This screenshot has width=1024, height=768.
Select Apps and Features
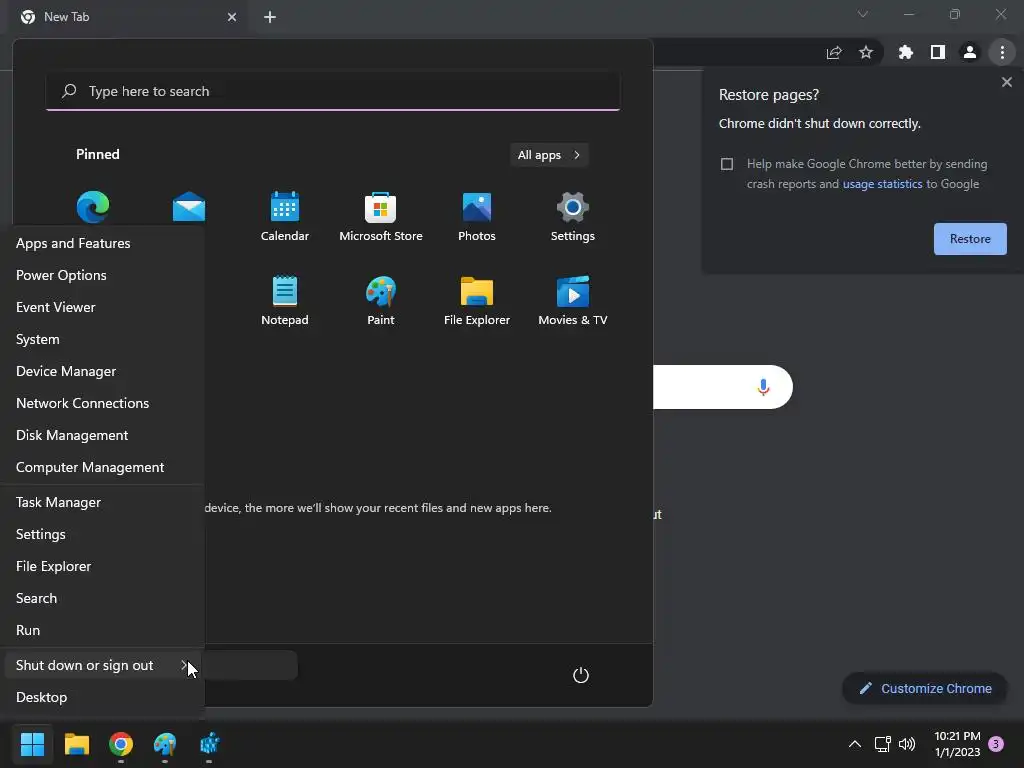pos(103,244)
